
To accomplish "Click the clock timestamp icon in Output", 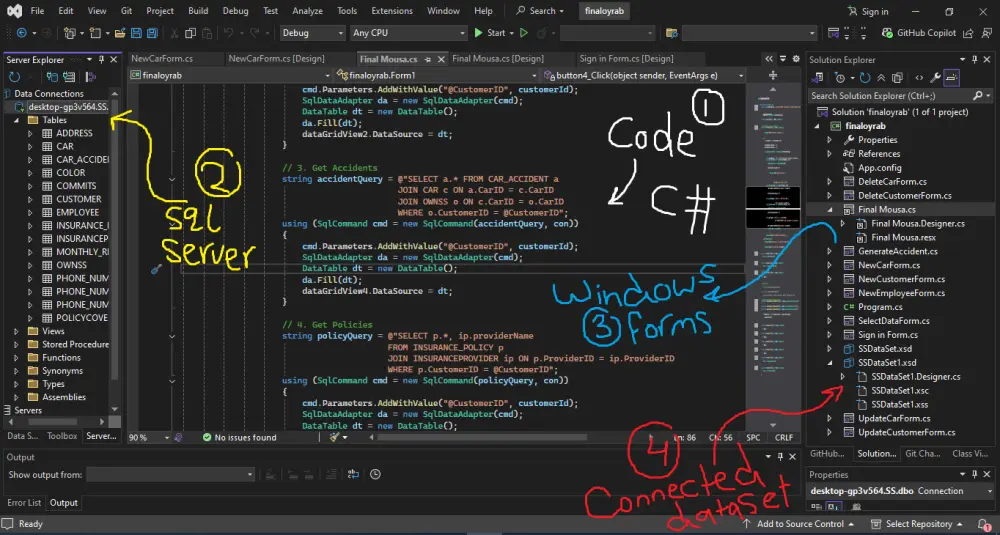I will (375, 474).
